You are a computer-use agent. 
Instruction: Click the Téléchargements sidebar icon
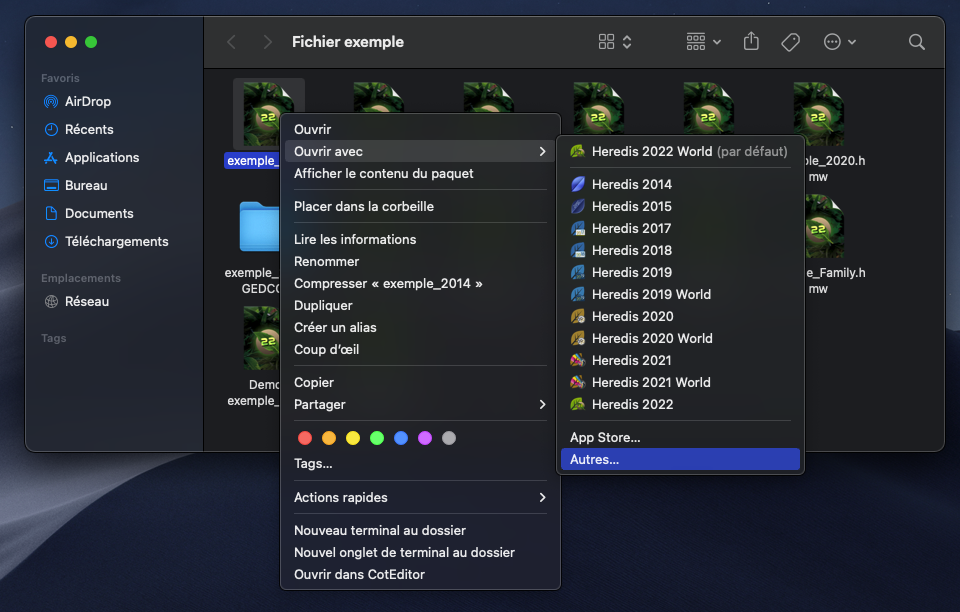[x=51, y=241]
